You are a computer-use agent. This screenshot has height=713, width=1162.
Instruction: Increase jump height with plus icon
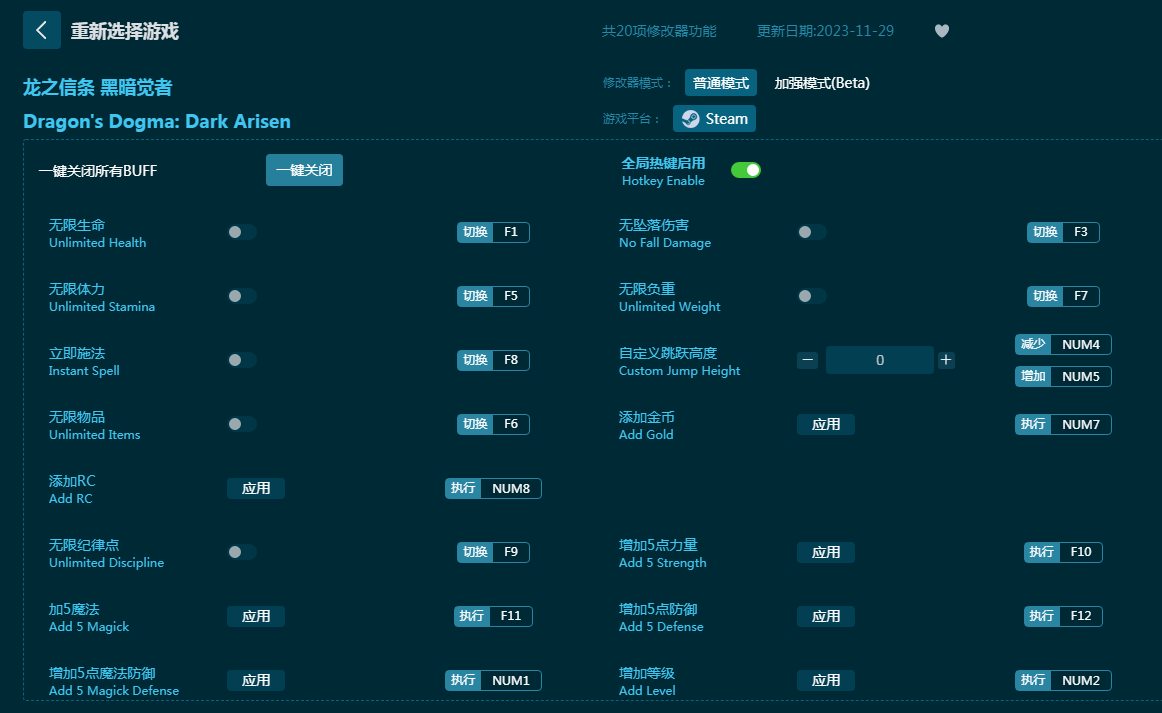tap(946, 360)
